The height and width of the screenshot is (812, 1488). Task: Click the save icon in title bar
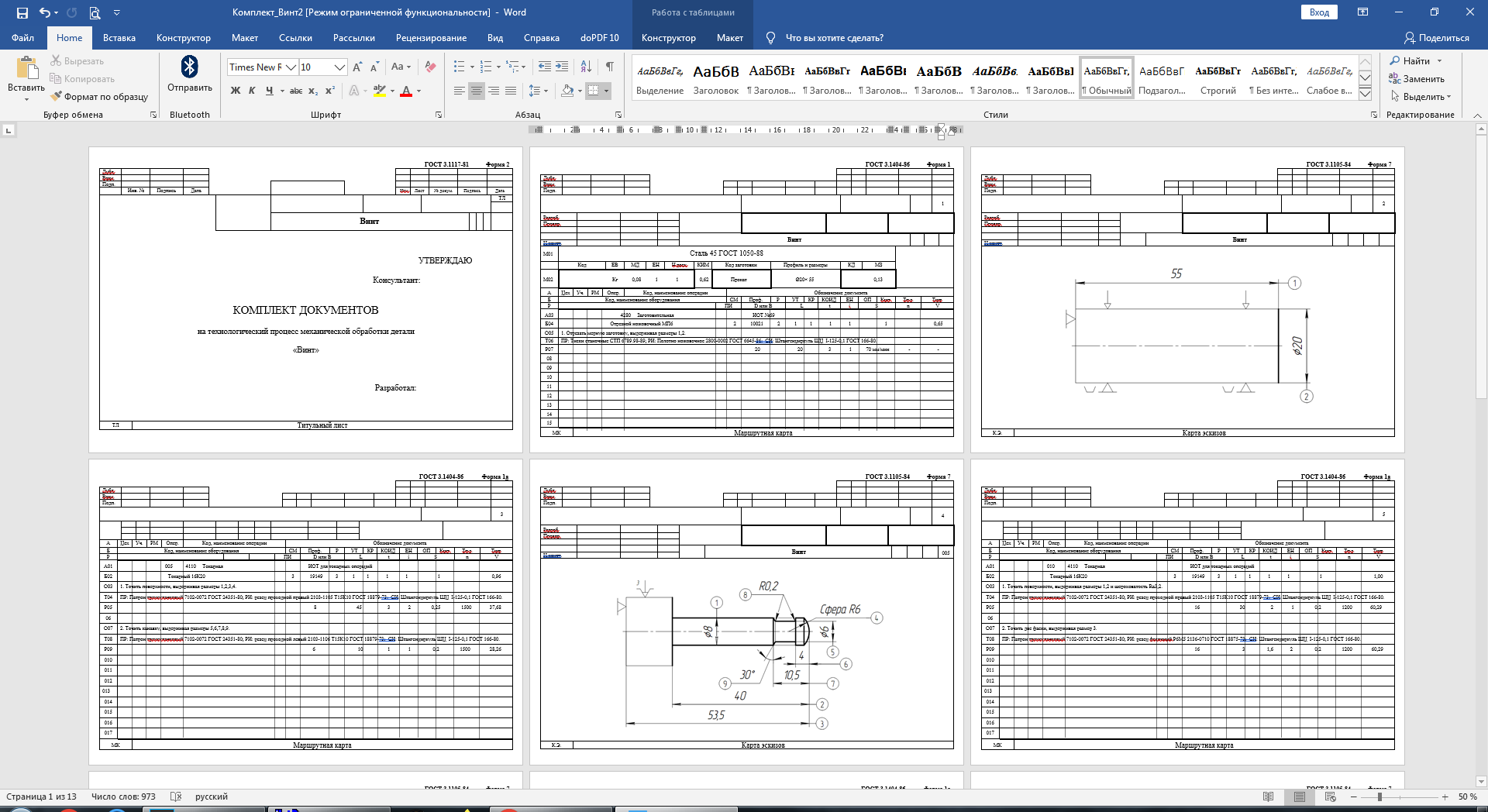pos(22,12)
